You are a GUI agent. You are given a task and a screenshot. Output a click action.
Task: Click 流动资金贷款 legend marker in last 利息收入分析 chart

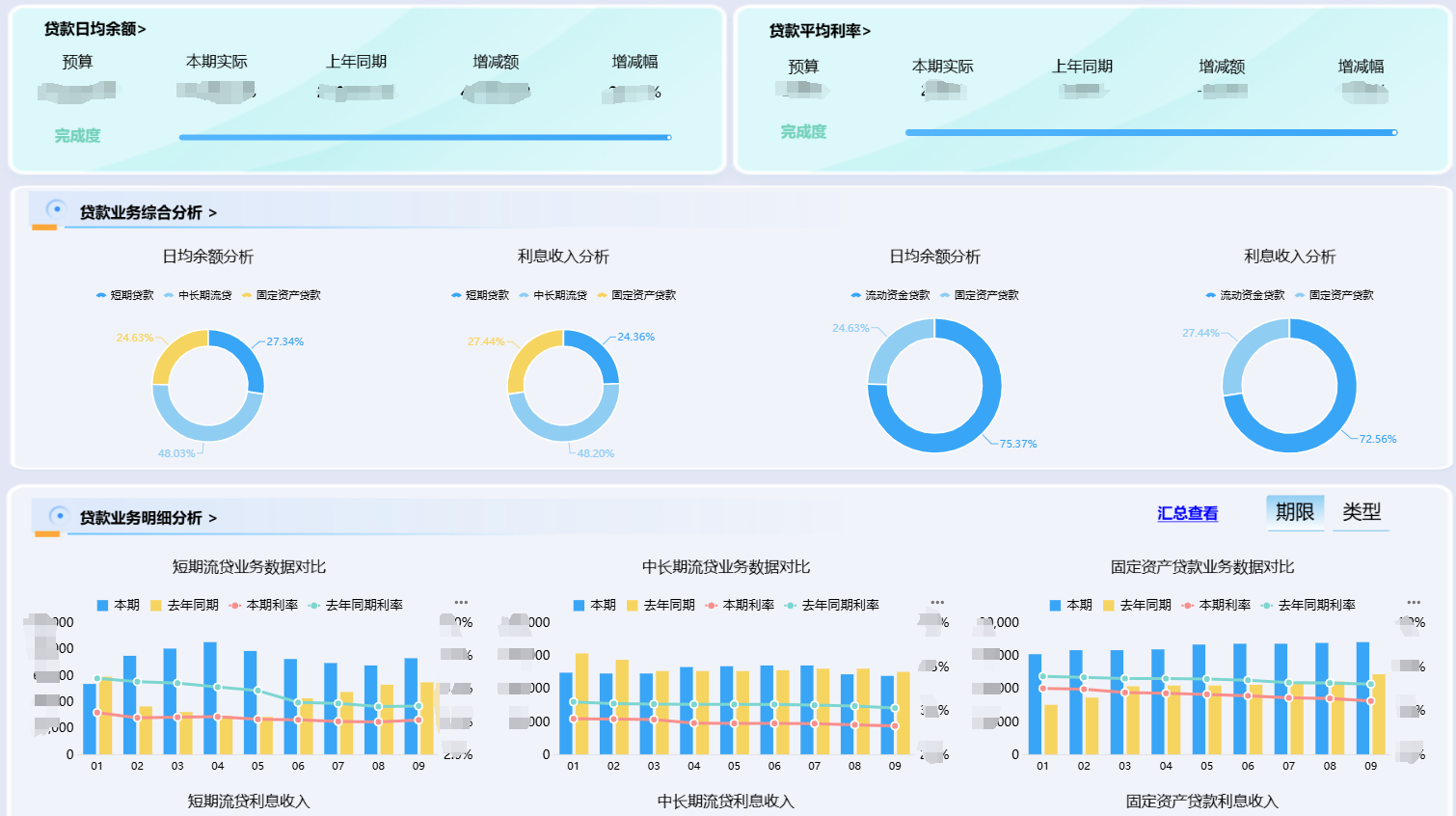point(1211,295)
